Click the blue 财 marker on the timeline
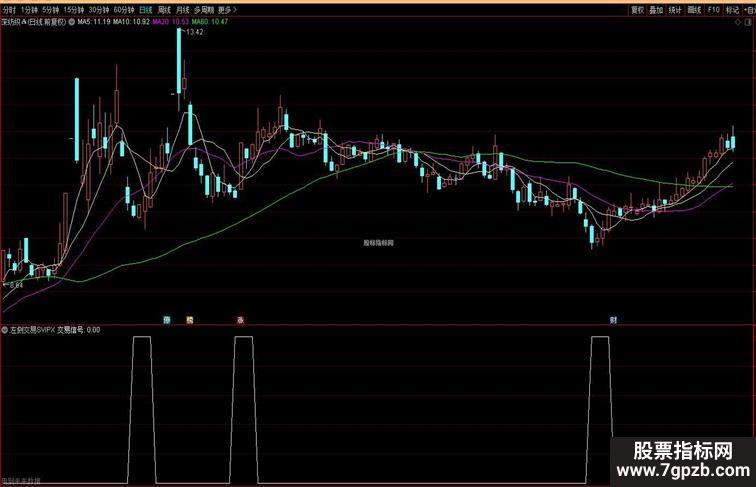The width and height of the screenshot is (756, 487). tap(613, 320)
